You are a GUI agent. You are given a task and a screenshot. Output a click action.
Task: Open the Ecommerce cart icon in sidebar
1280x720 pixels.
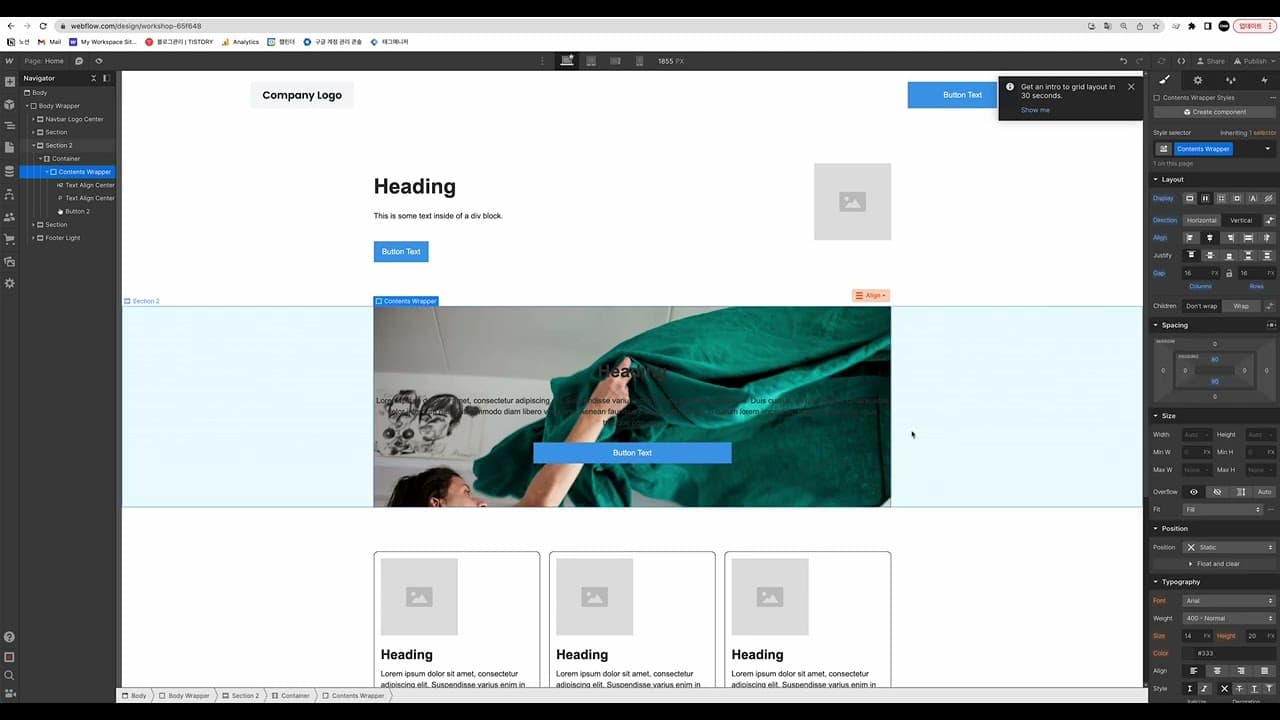pos(10,239)
